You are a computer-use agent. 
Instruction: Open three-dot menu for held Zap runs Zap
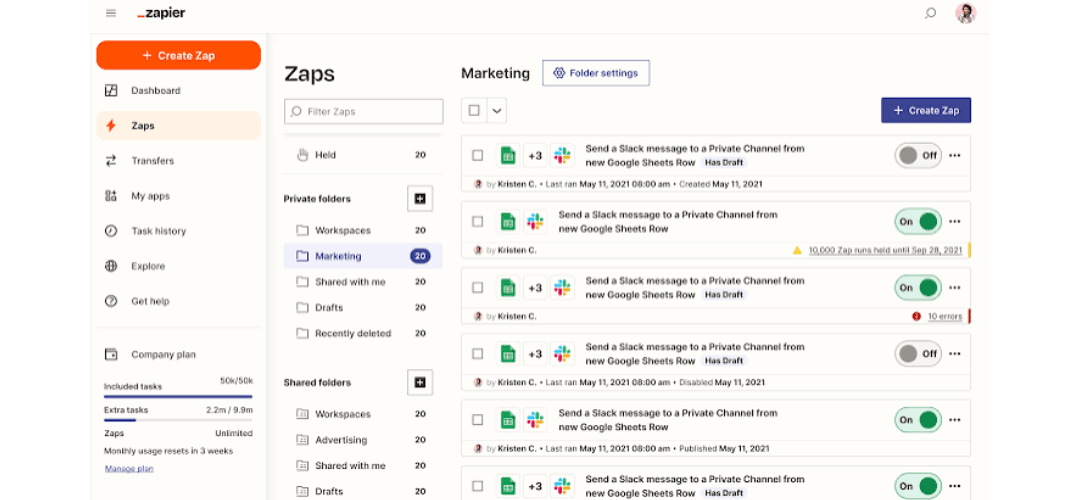(x=955, y=222)
